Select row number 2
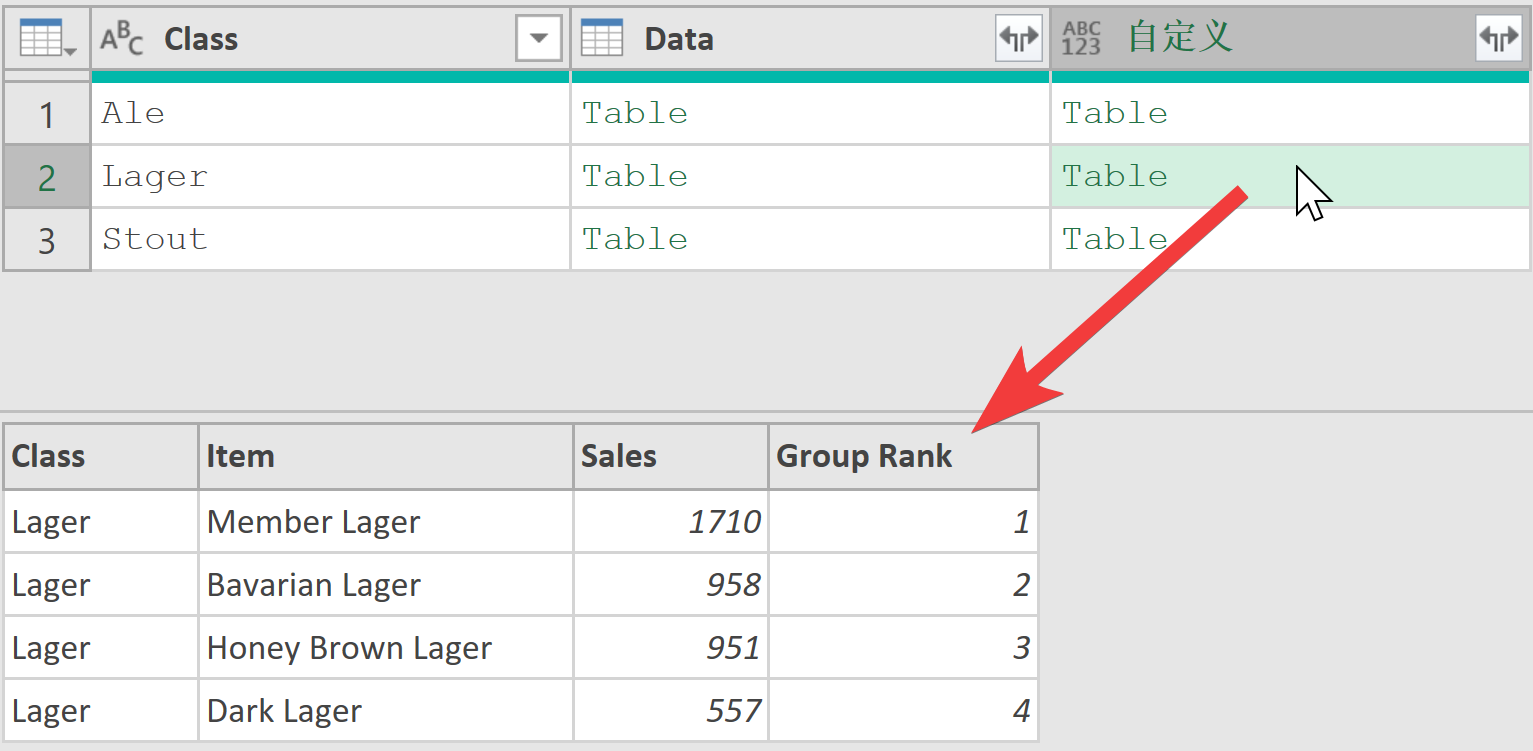This screenshot has height=751, width=1533. click(x=47, y=177)
